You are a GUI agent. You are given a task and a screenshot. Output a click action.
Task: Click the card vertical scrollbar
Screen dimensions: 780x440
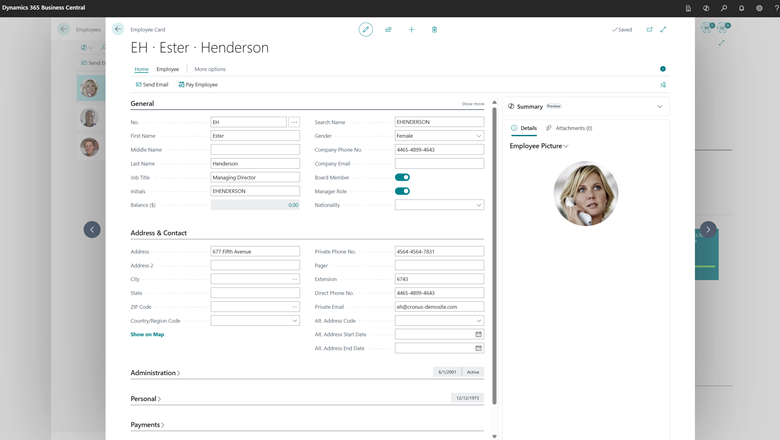(x=494, y=256)
